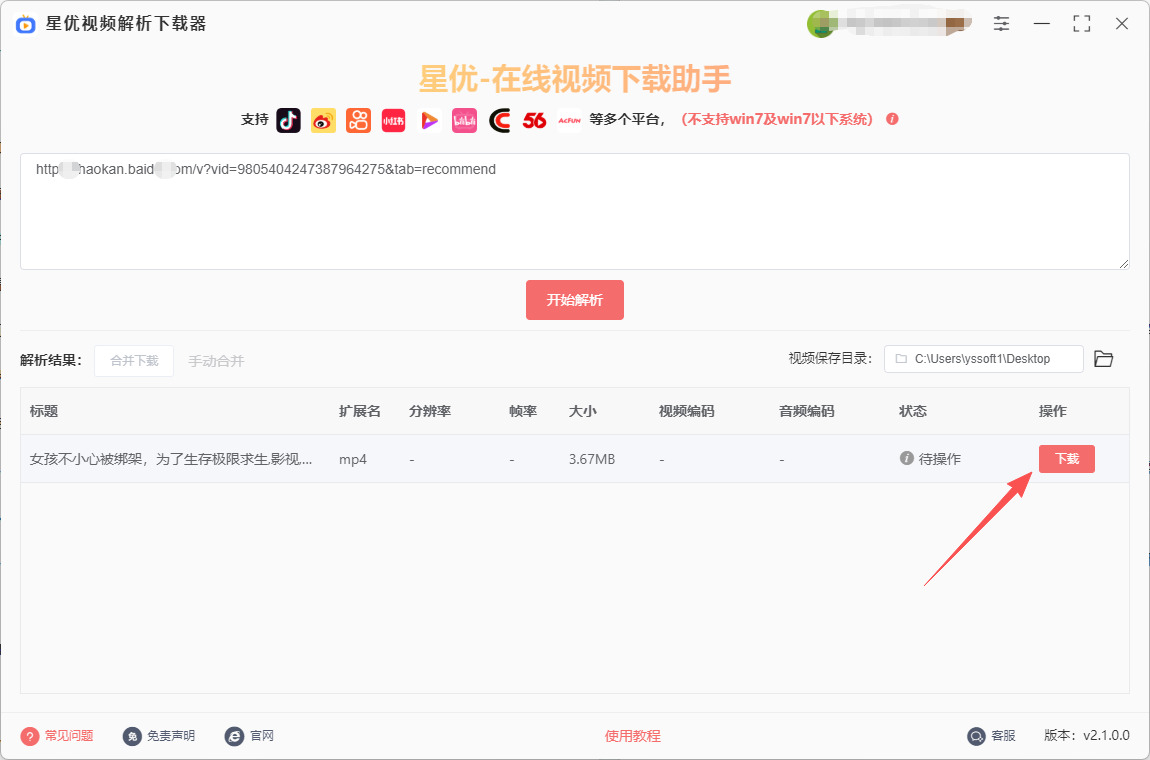Click the Xiaohongshu platform icon
Screen dimensions: 1150x760
tap(394, 120)
